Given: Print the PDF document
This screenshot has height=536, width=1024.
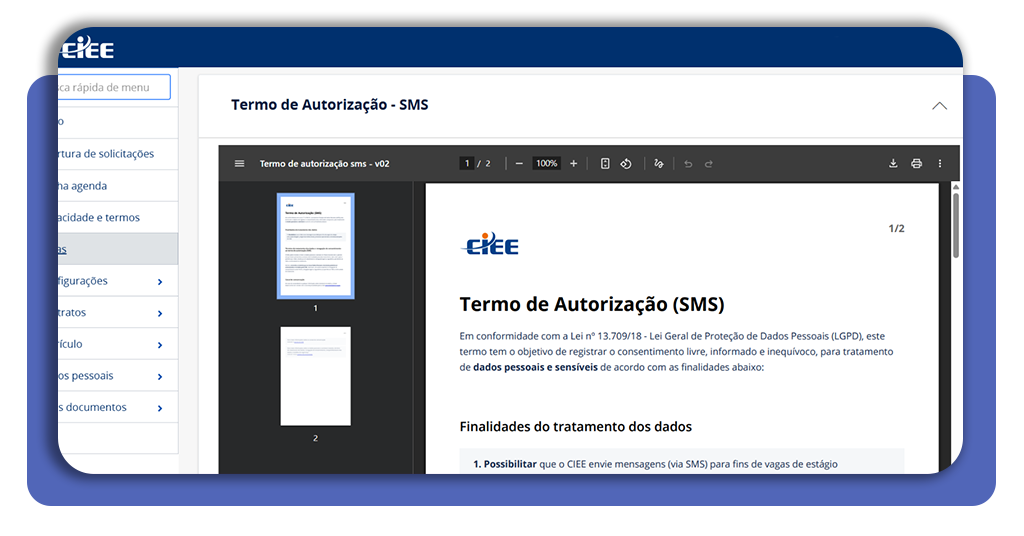Looking at the screenshot, I should pyautogui.click(x=916, y=164).
